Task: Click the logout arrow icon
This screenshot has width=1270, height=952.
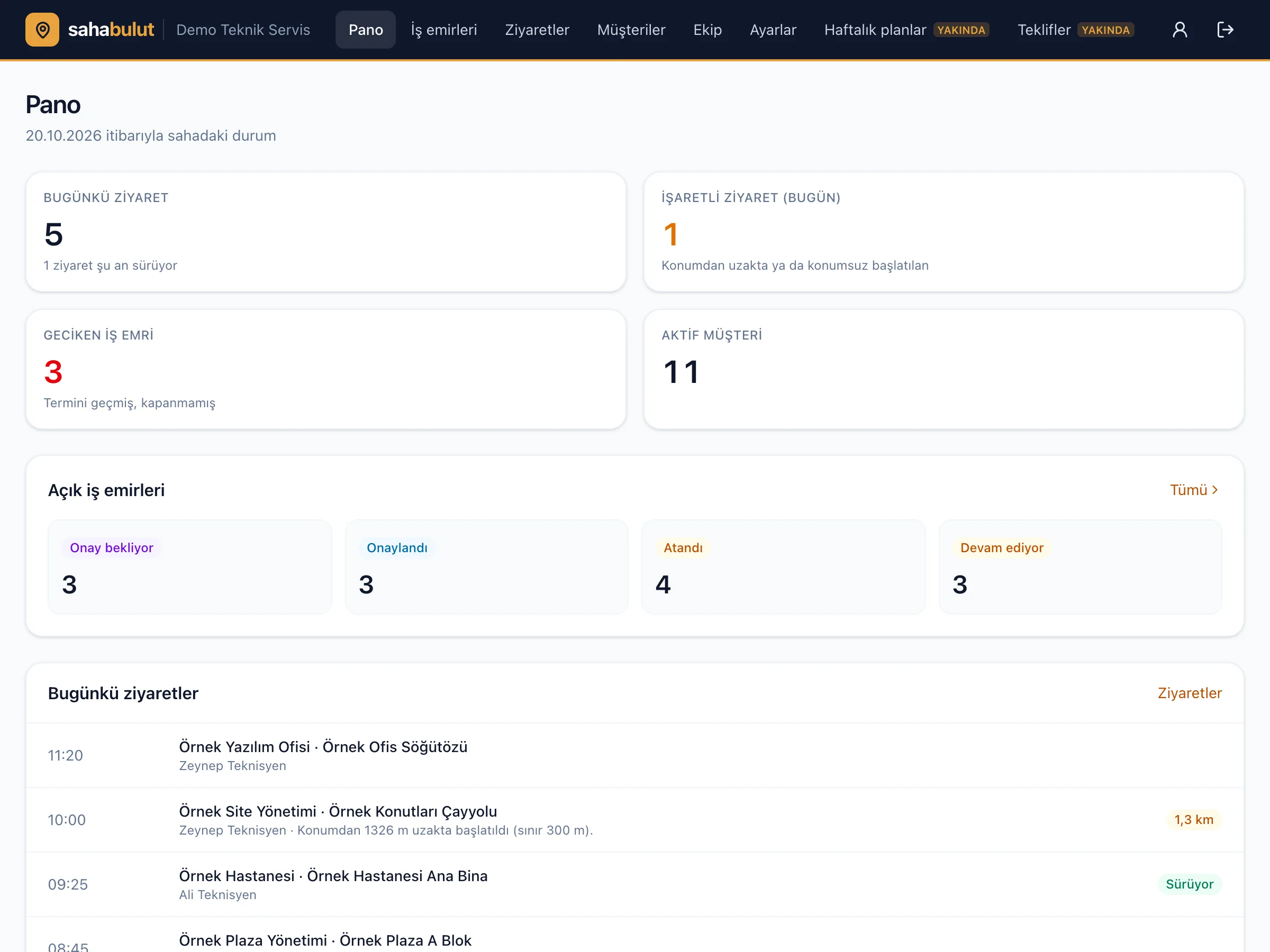Action: tap(1225, 29)
